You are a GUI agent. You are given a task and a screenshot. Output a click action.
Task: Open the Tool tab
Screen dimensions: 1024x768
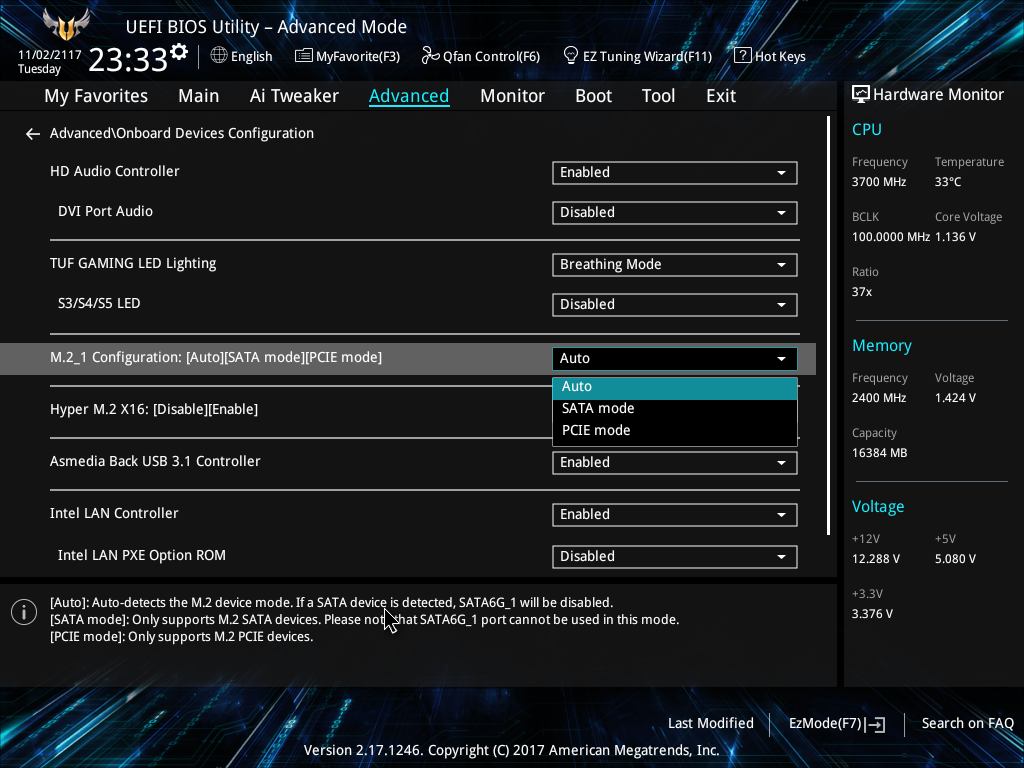click(658, 96)
